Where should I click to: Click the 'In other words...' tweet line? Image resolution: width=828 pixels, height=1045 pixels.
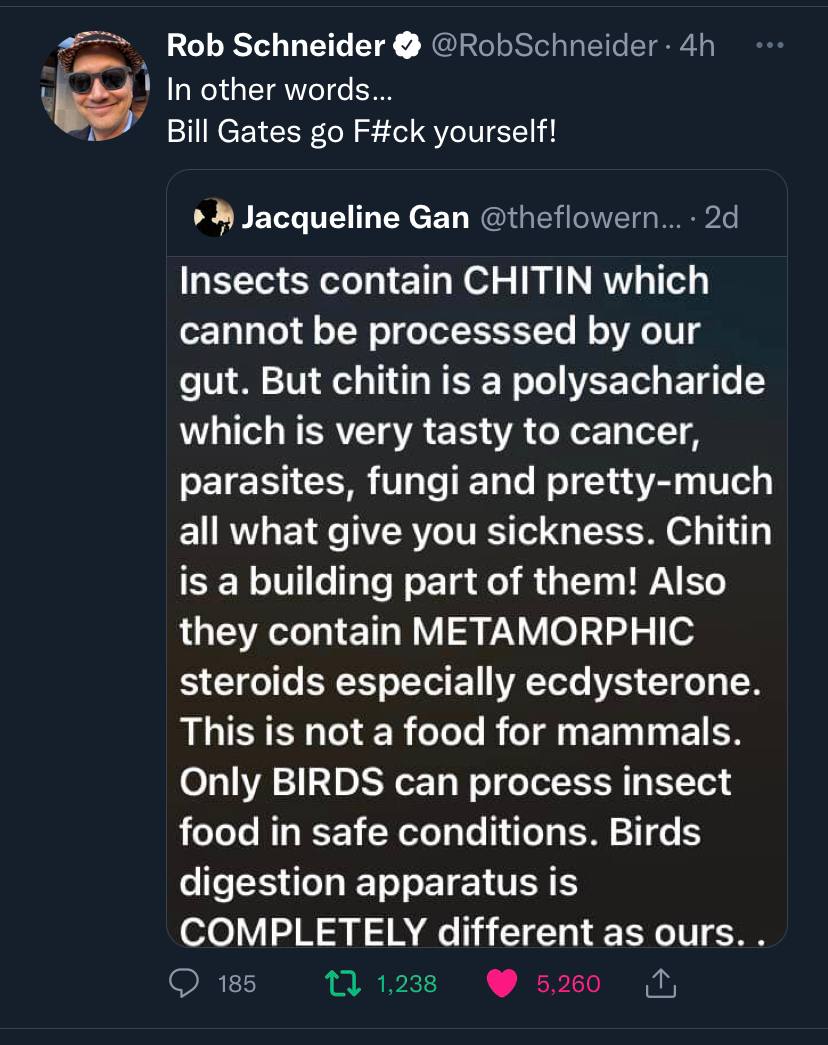(x=279, y=89)
